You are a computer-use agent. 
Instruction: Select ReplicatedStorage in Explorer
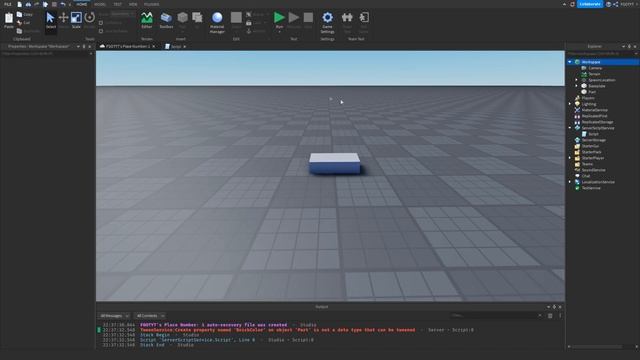pyautogui.click(x=598, y=122)
